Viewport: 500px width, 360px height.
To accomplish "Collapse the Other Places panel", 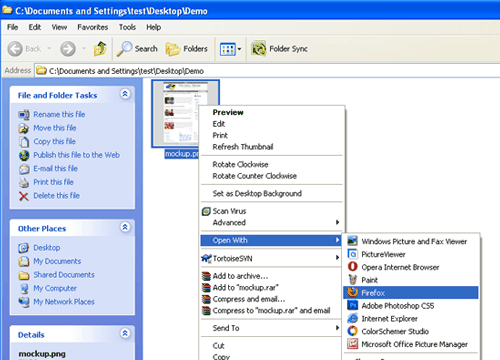I will [x=125, y=227].
